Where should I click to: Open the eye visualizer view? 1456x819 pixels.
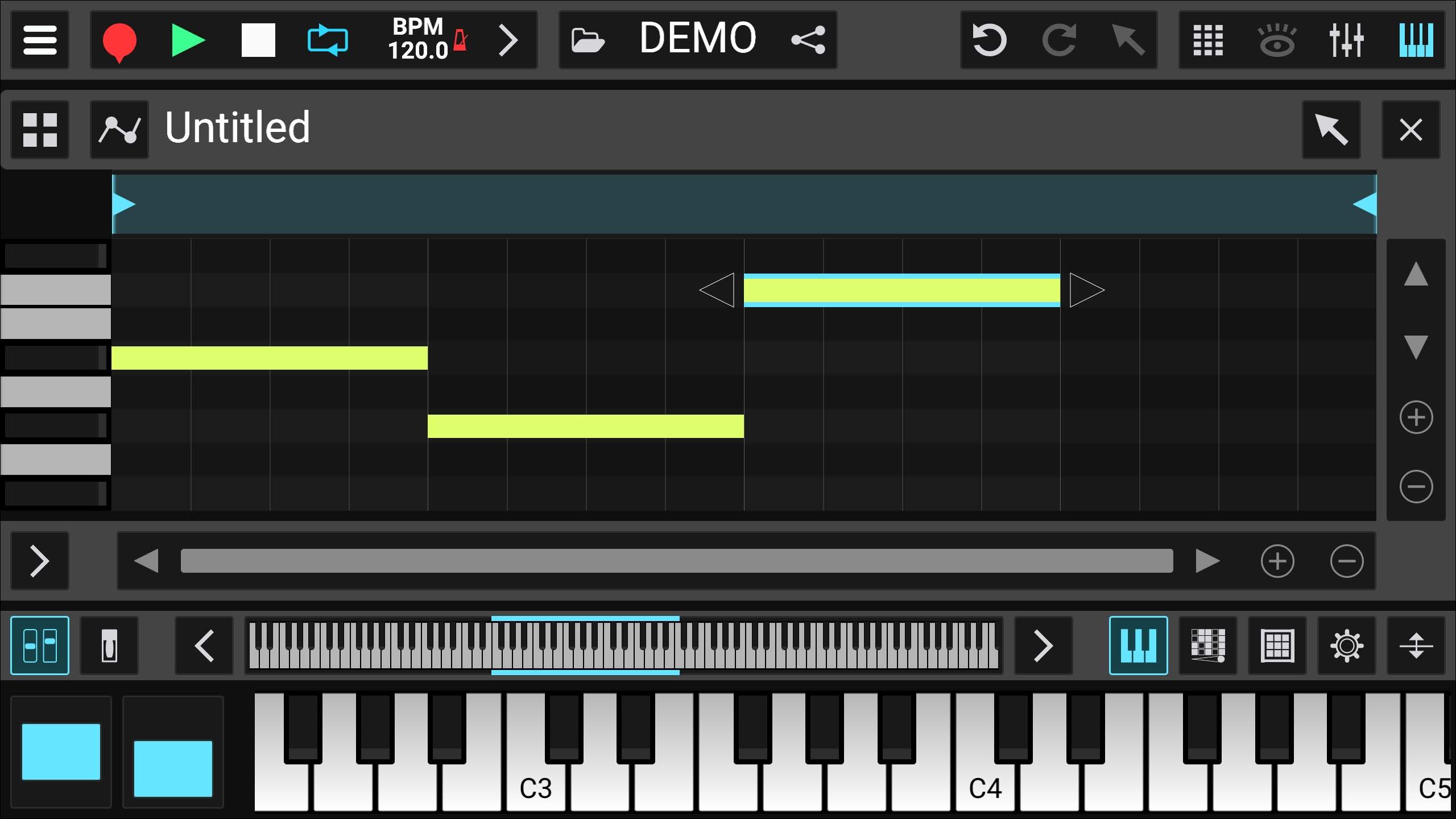pyautogui.click(x=1277, y=40)
